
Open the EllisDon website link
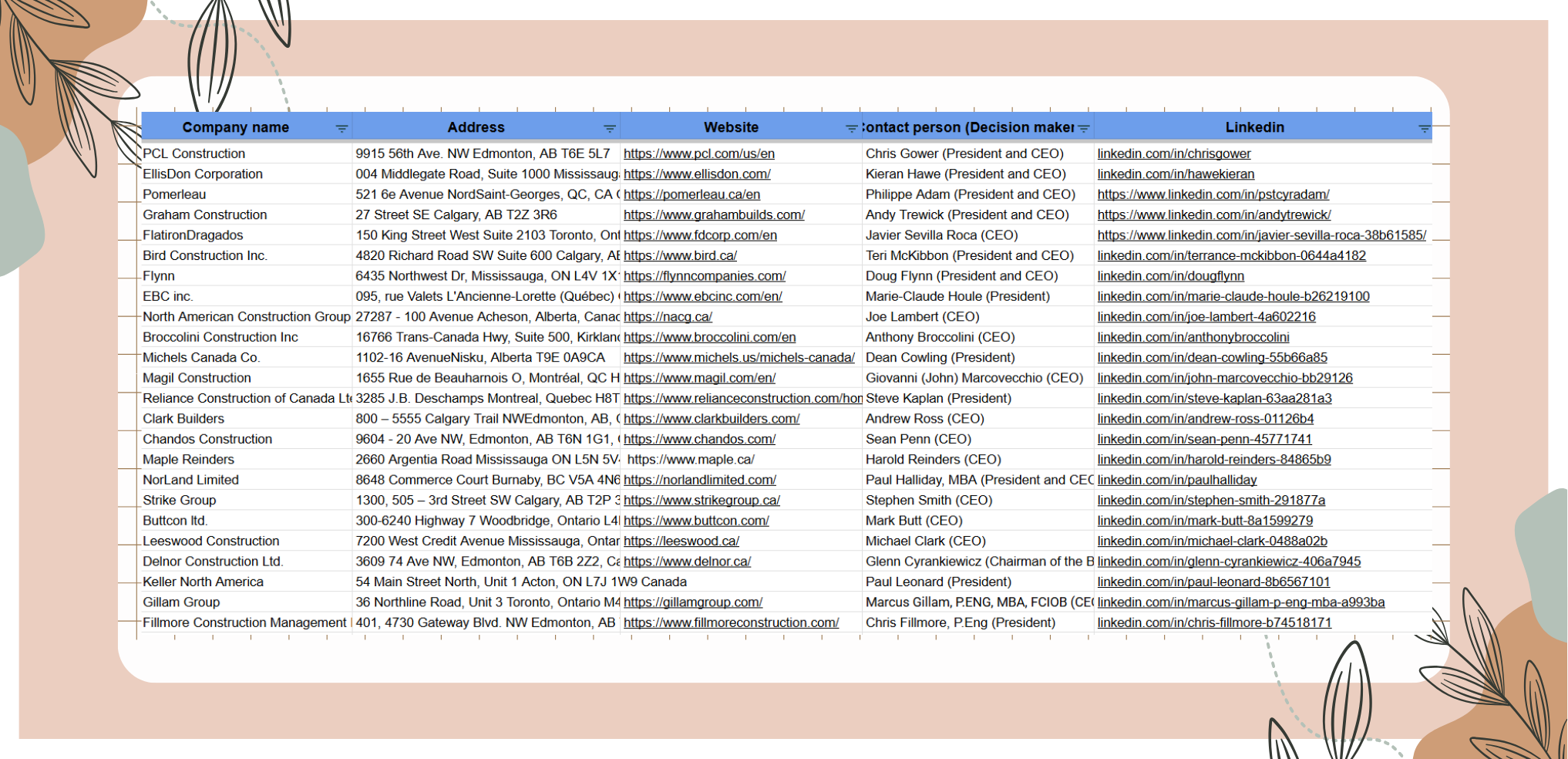[x=697, y=174]
